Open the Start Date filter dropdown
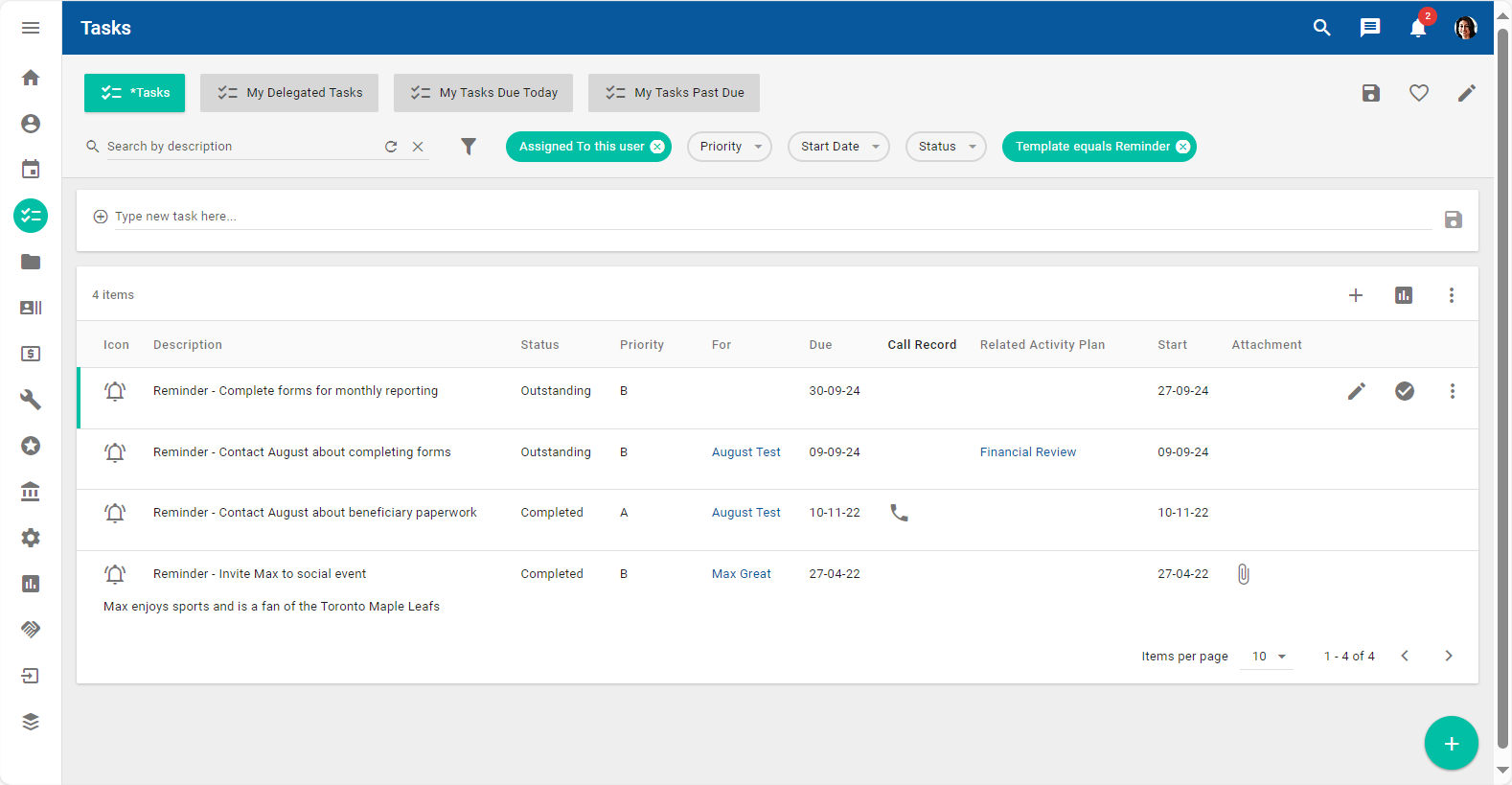 click(x=838, y=147)
